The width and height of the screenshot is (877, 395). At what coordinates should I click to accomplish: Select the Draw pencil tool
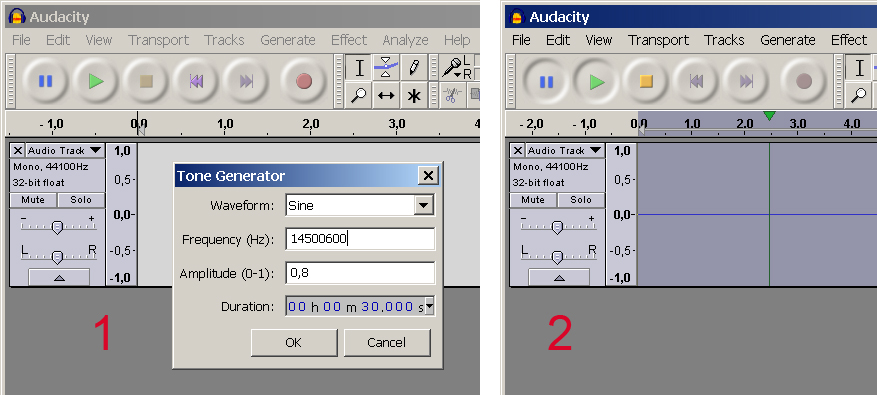pos(413,68)
